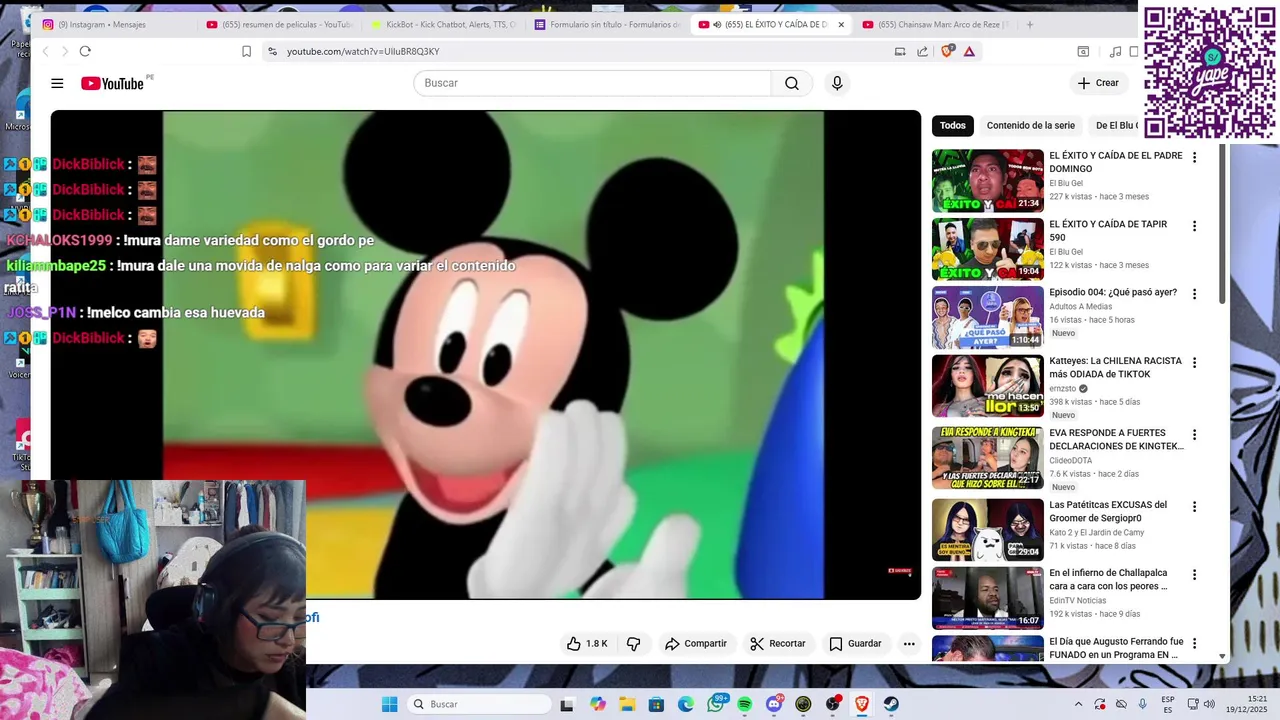Click the suggestions panel scroll-down arrow
The image size is (1280, 720).
[1223, 657]
